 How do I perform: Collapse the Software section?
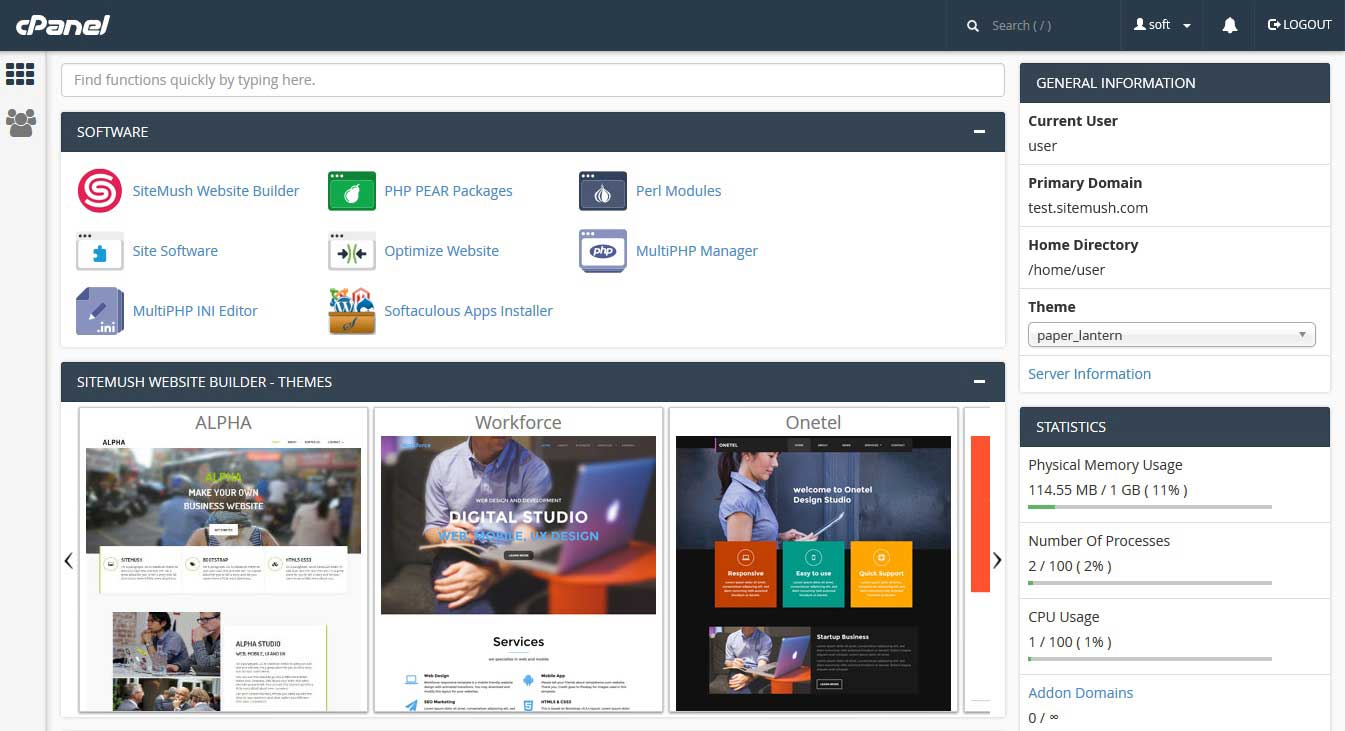click(x=980, y=132)
